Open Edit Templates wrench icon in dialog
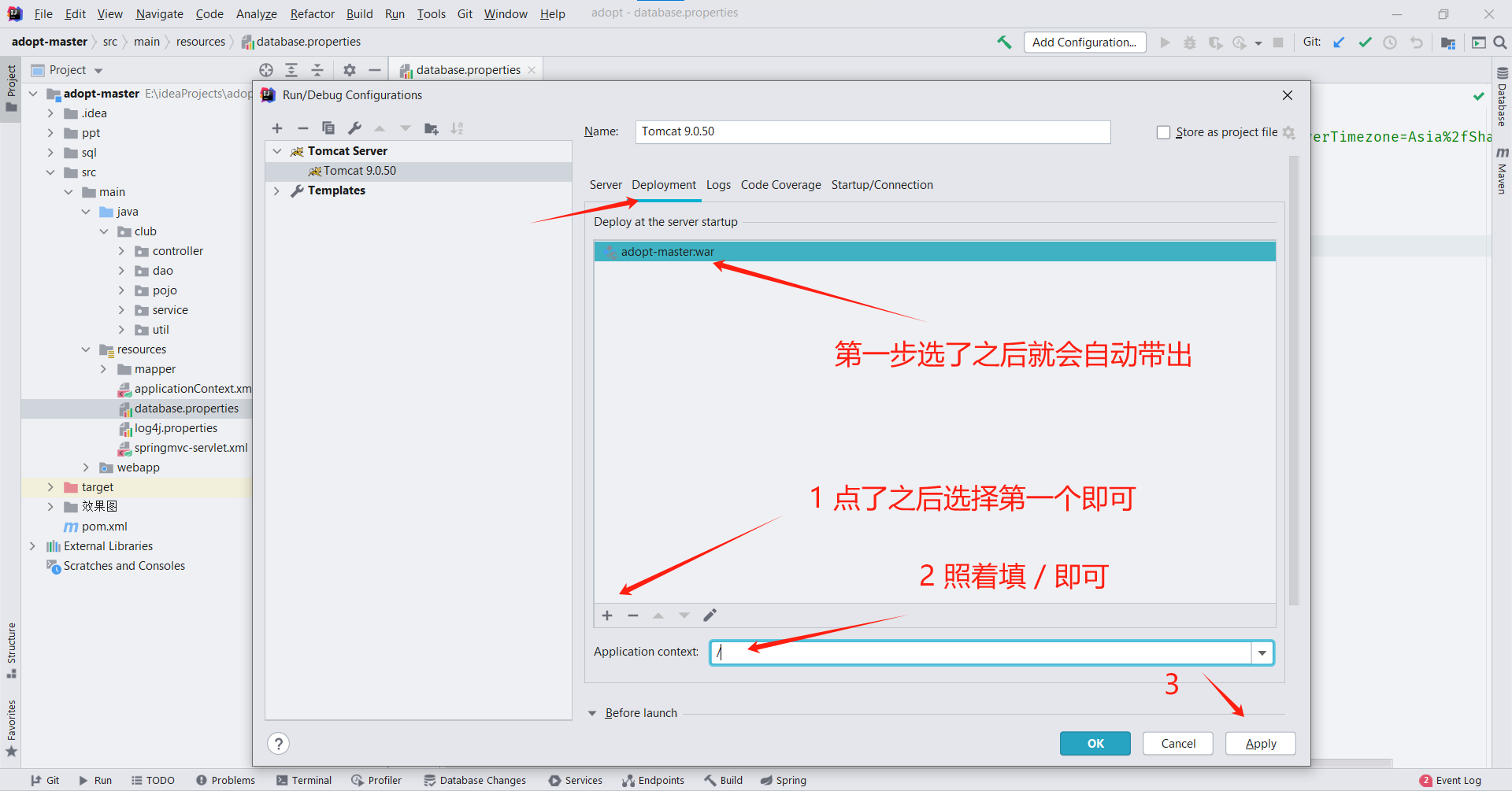The width and height of the screenshot is (1512, 791). (354, 128)
